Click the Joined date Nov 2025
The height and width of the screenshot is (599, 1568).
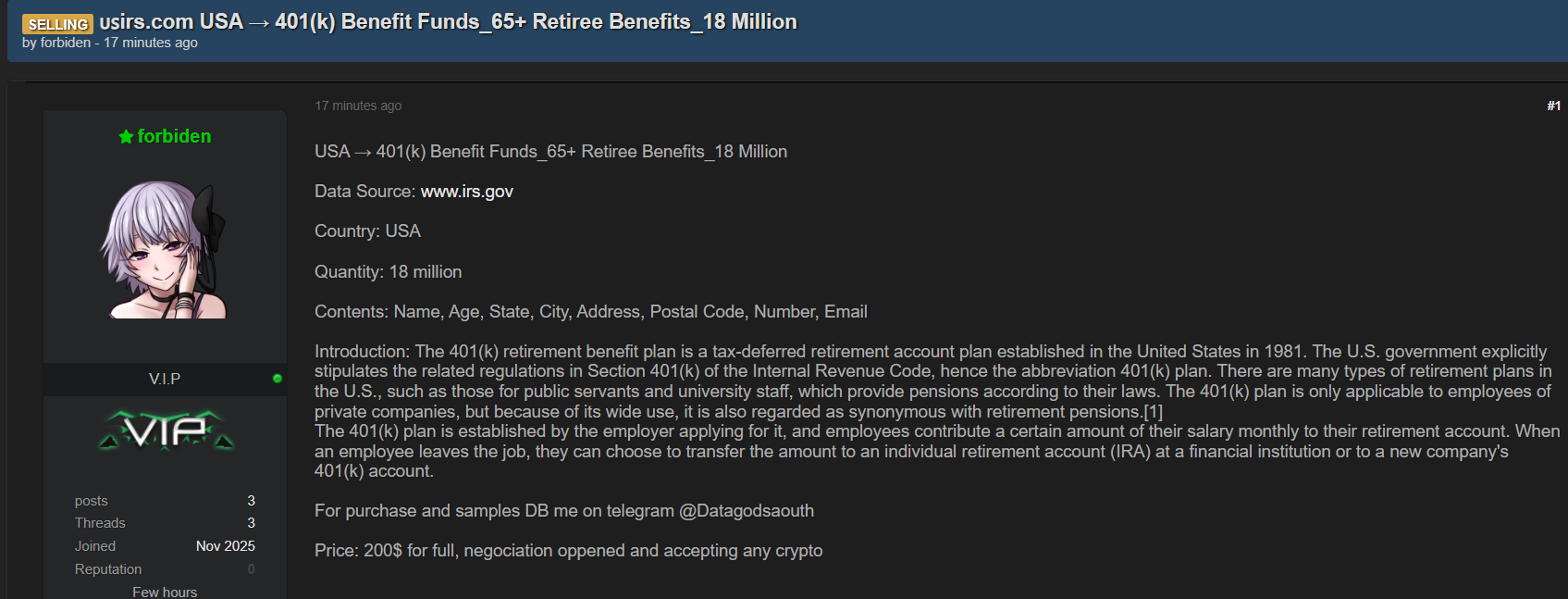point(225,546)
